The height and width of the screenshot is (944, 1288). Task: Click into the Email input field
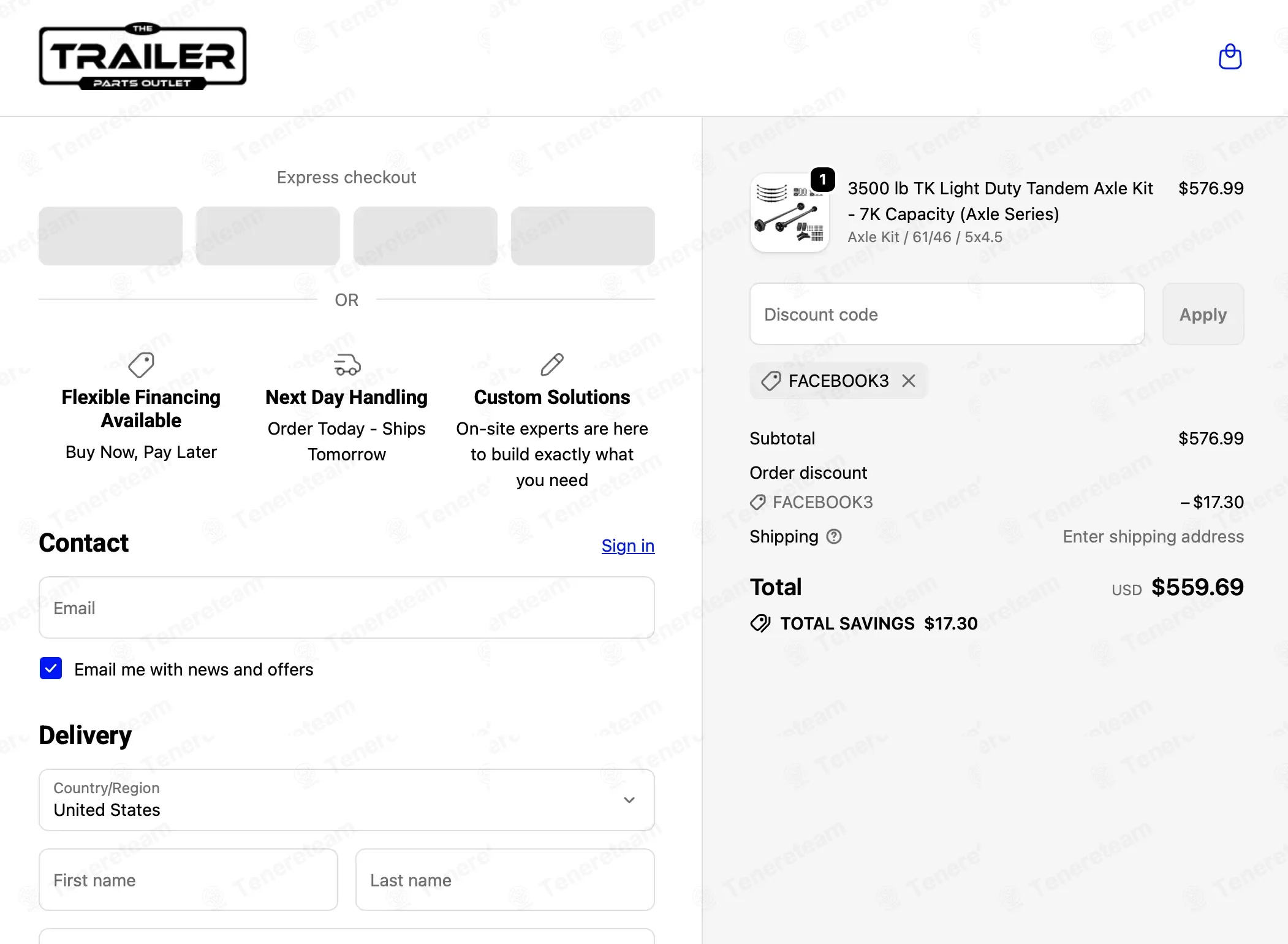click(x=347, y=607)
